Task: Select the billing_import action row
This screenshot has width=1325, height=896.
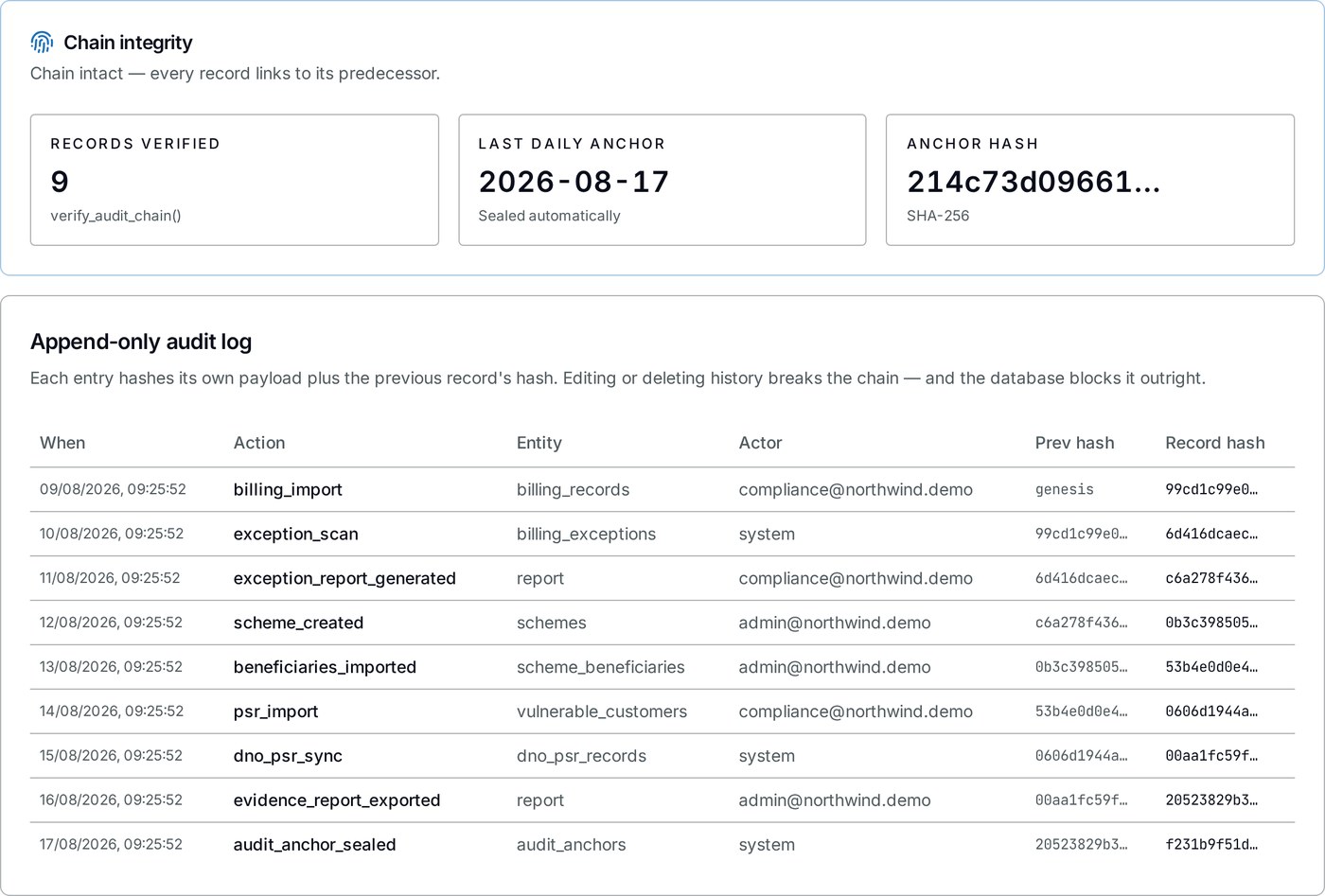Action: pyautogui.click(x=662, y=490)
